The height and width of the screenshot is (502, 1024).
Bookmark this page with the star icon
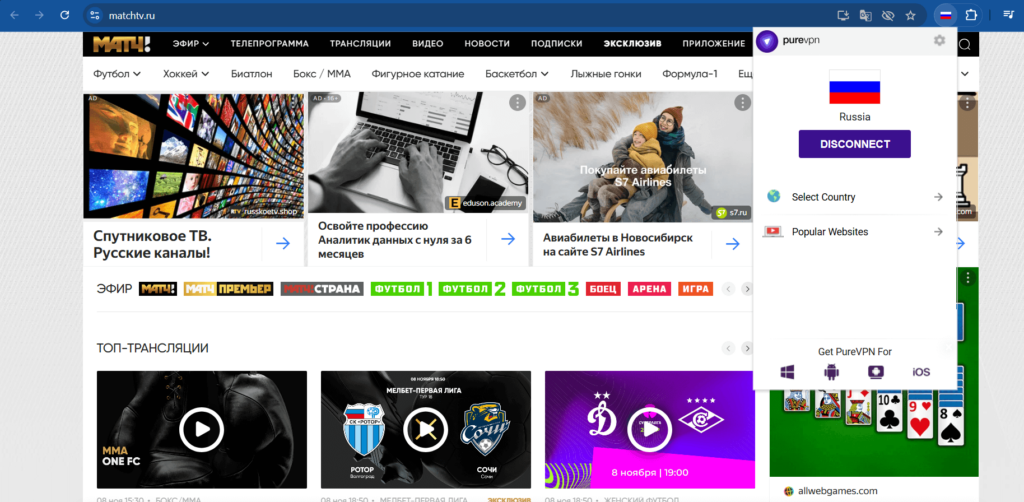(x=910, y=15)
